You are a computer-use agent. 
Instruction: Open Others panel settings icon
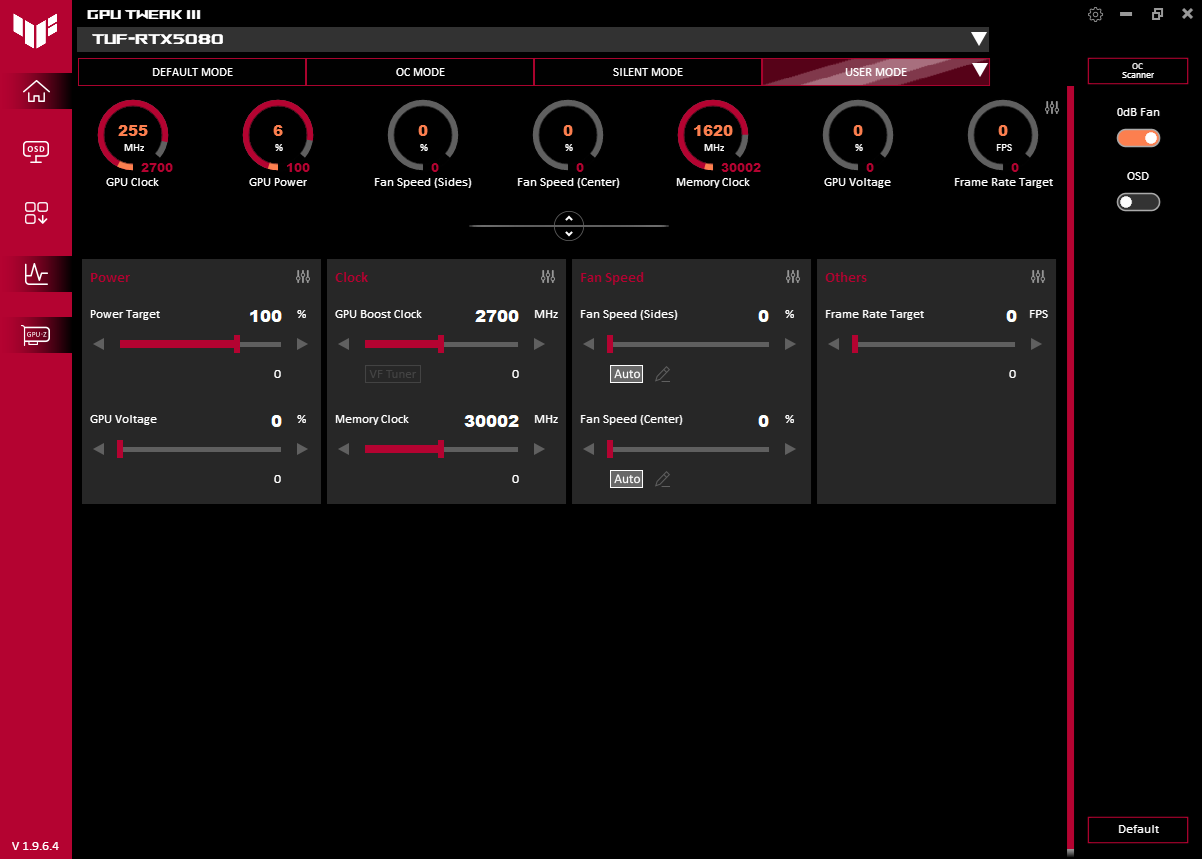pyautogui.click(x=1038, y=277)
